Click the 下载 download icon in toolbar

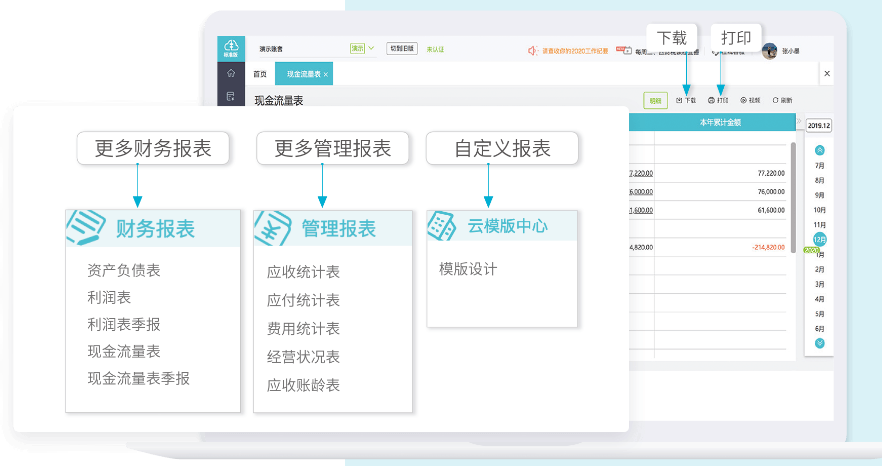coord(680,100)
